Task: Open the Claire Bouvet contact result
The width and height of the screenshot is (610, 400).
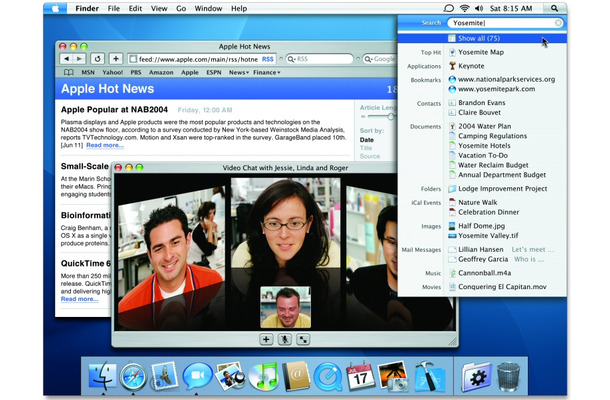Action: (x=479, y=112)
